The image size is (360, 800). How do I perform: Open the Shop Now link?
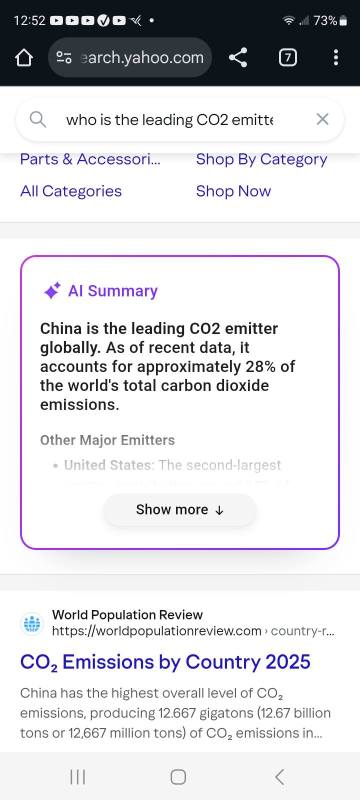pos(234,191)
